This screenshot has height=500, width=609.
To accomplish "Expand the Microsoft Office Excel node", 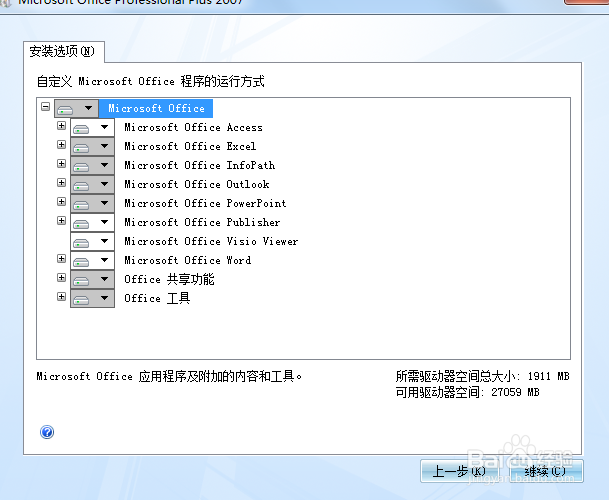I will [61, 145].
